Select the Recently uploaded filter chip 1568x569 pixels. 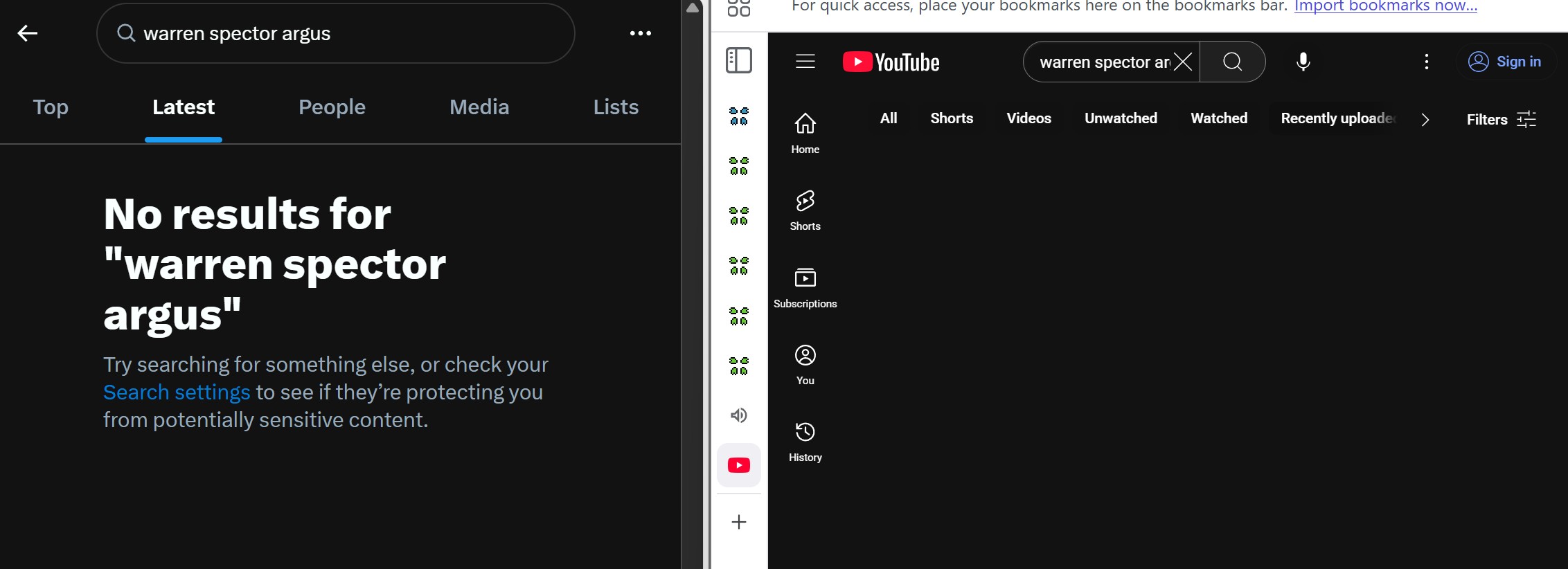coord(1337,118)
